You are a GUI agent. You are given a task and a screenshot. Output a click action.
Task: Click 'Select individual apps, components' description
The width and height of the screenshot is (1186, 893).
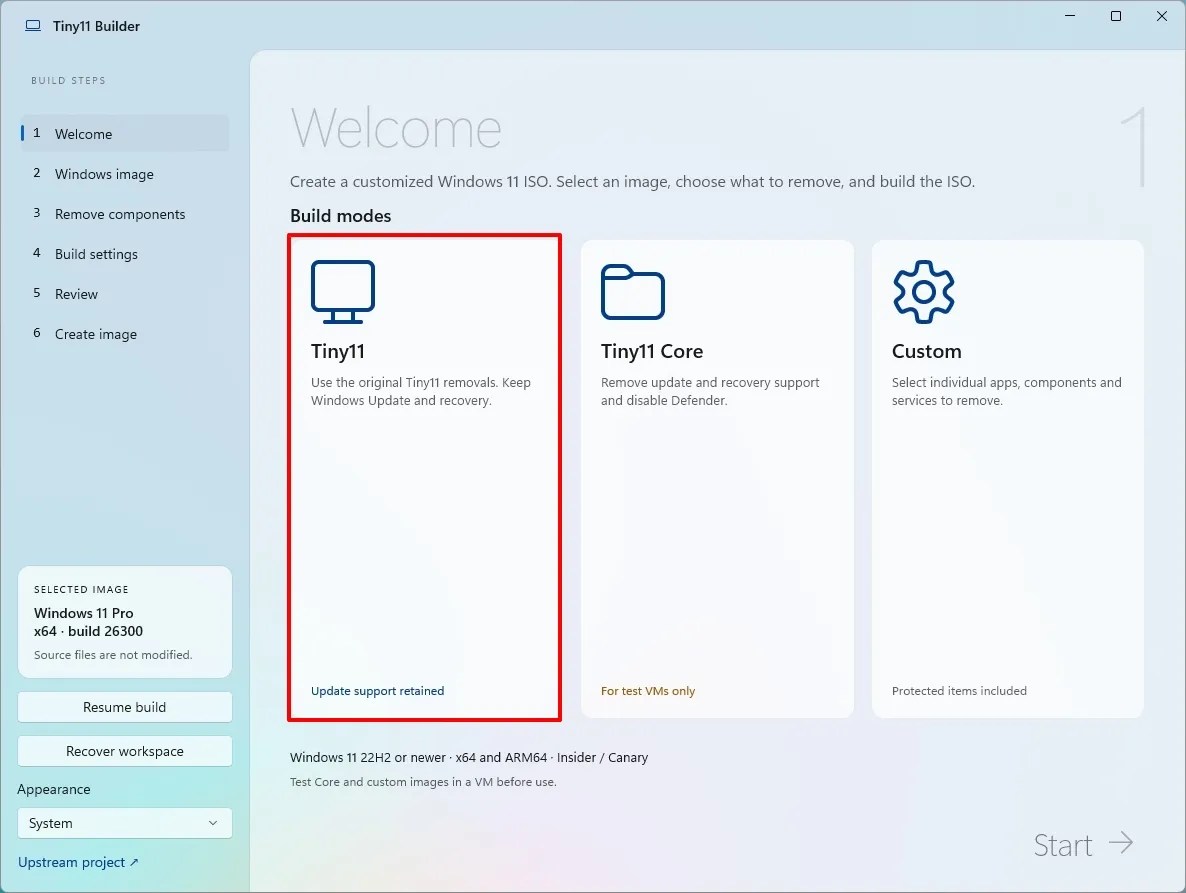1007,392
